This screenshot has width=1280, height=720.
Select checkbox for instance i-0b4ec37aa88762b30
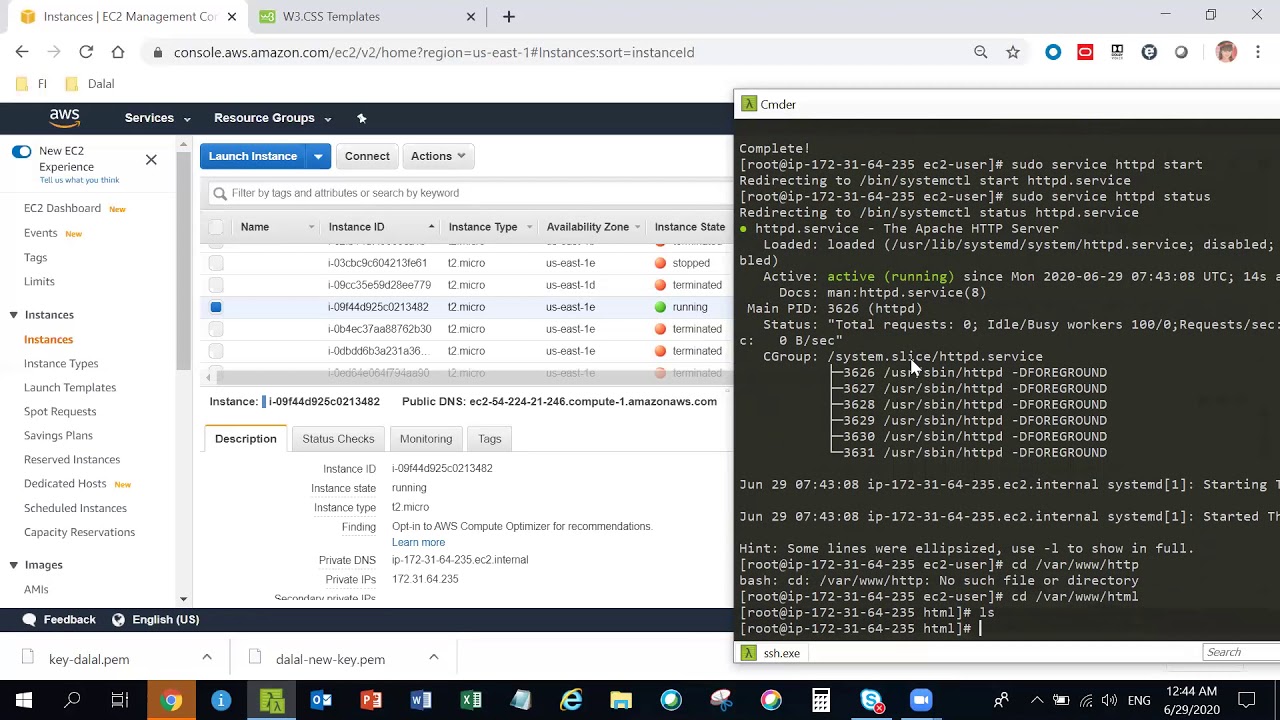pyautogui.click(x=216, y=329)
